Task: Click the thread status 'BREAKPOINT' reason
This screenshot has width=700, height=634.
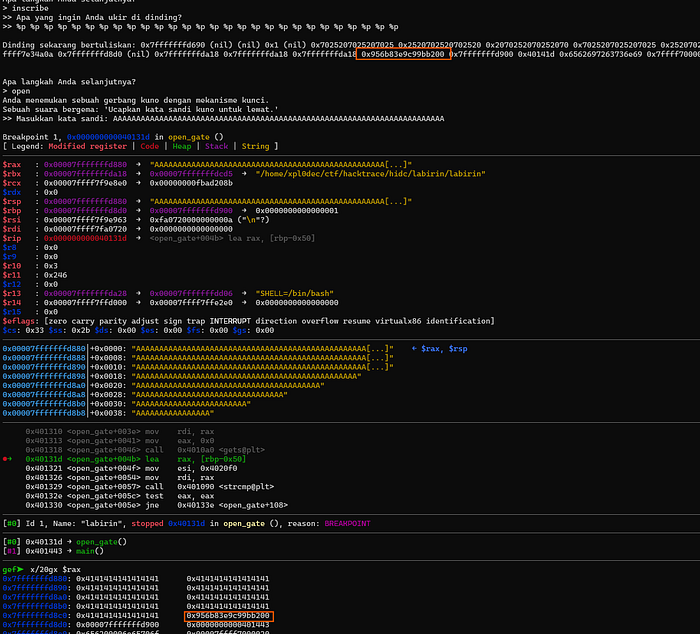Action: (x=347, y=523)
